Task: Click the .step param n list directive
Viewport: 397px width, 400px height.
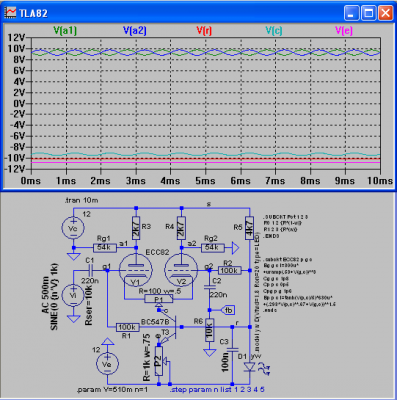Action: pyautogui.click(x=217, y=389)
